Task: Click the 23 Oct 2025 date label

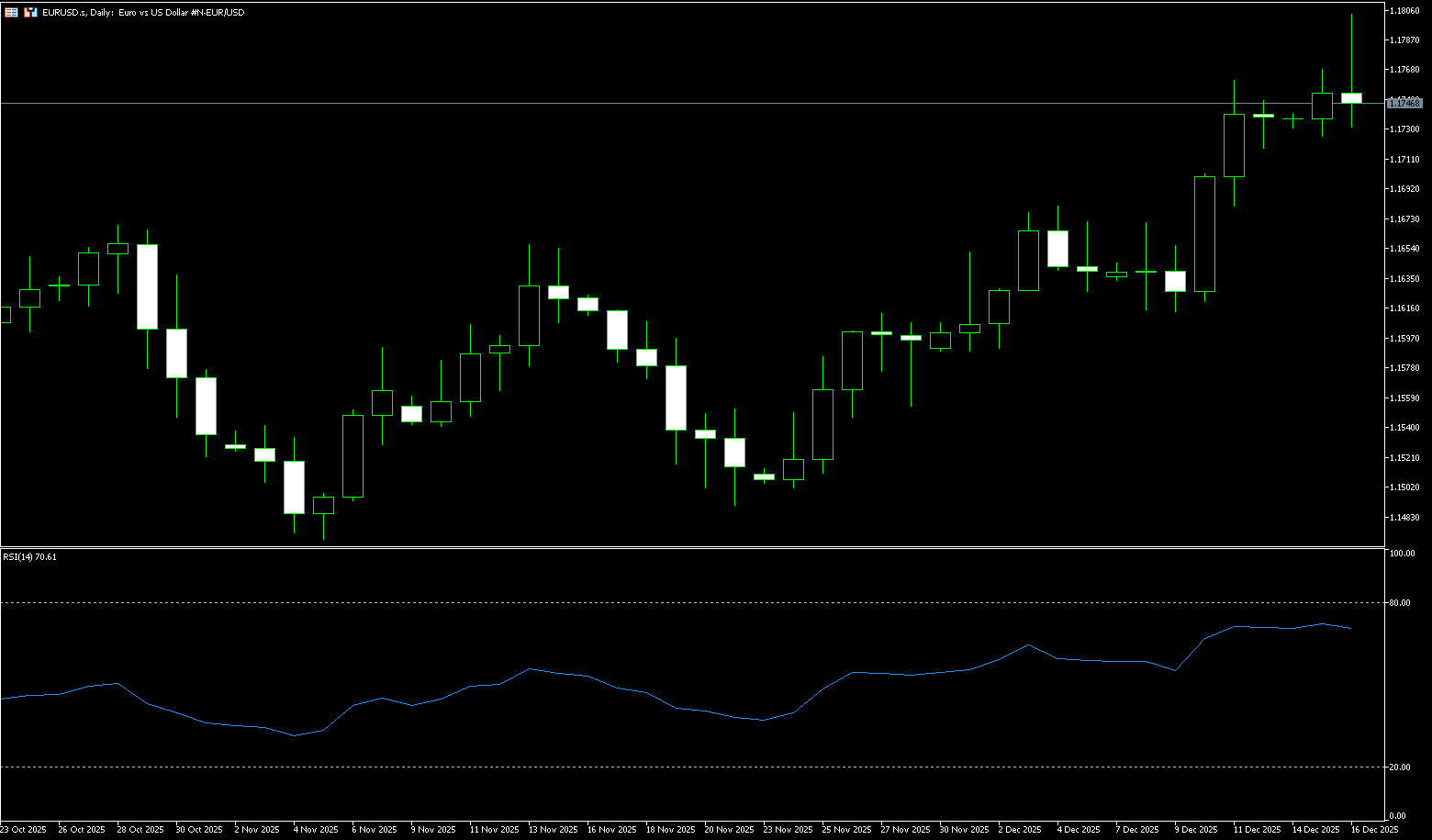Action: click(24, 829)
